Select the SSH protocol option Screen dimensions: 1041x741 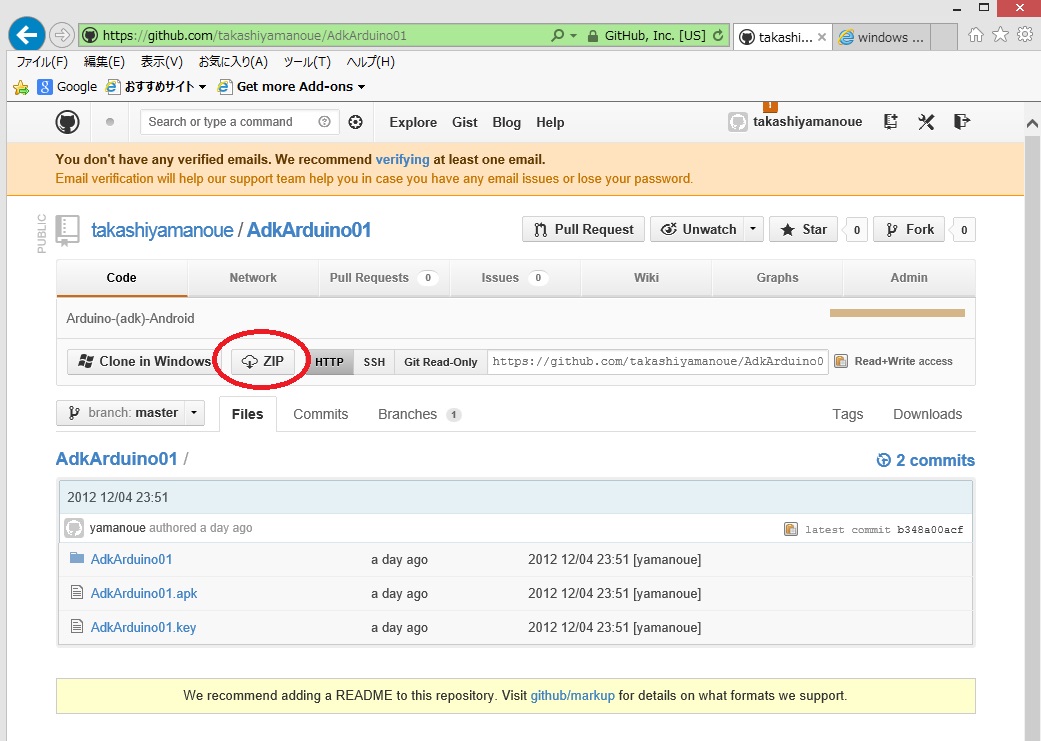(x=374, y=362)
